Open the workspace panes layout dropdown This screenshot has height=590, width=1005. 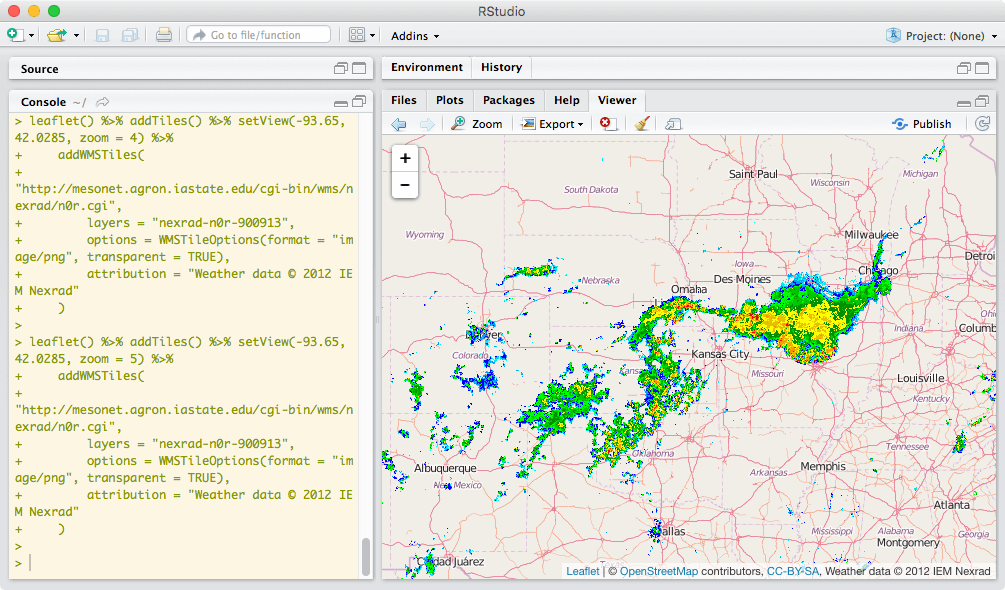click(x=362, y=35)
